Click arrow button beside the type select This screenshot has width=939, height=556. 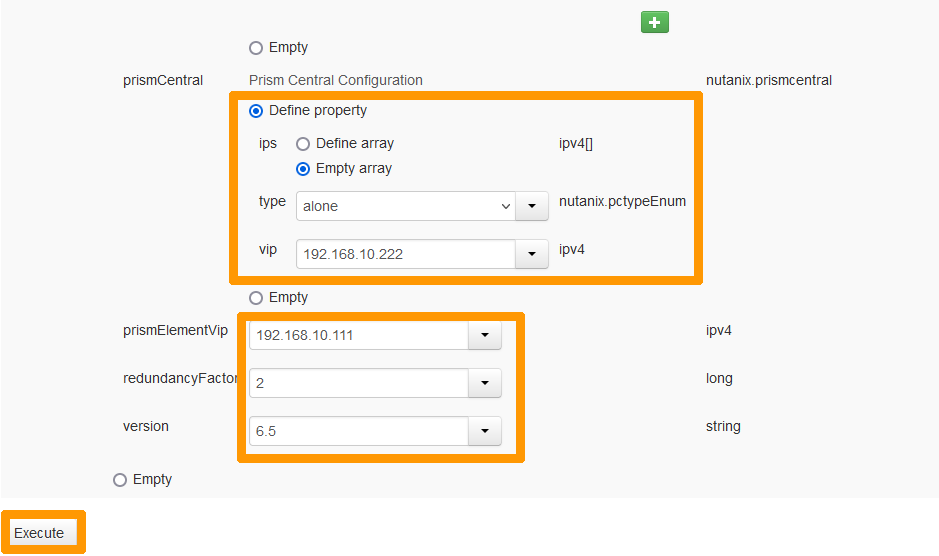click(x=531, y=206)
